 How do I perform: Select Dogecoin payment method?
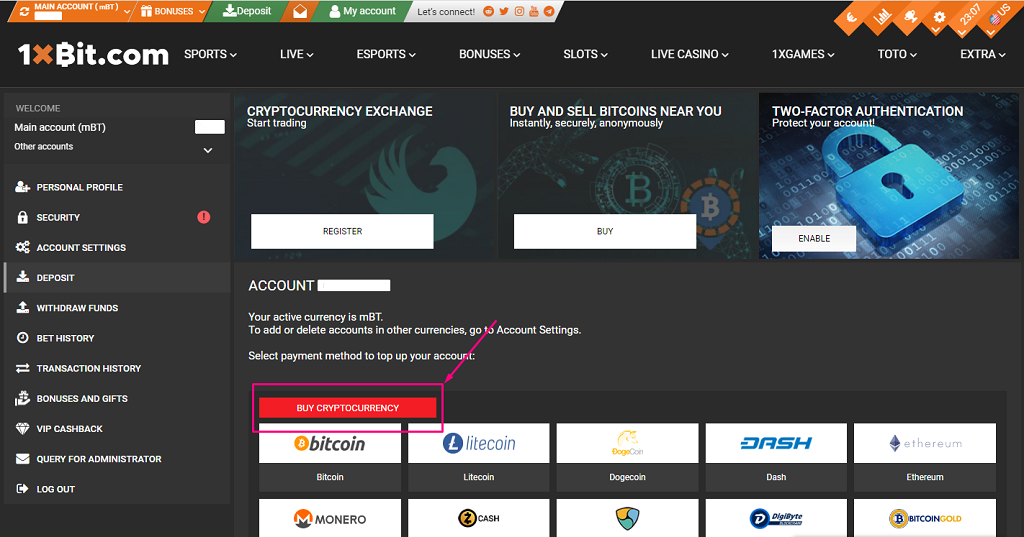(x=628, y=457)
